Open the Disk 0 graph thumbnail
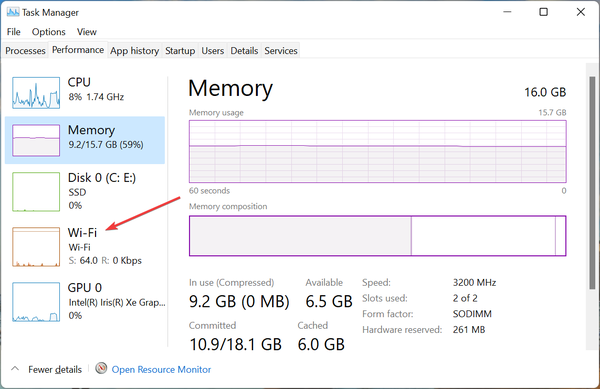 click(x=36, y=192)
